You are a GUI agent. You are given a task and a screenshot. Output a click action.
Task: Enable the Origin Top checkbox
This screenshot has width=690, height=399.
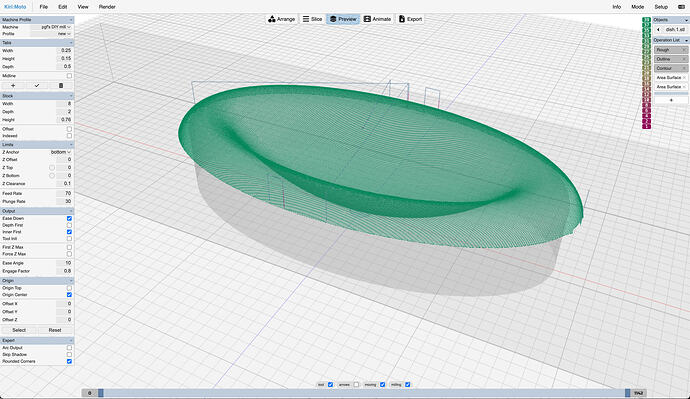69,288
